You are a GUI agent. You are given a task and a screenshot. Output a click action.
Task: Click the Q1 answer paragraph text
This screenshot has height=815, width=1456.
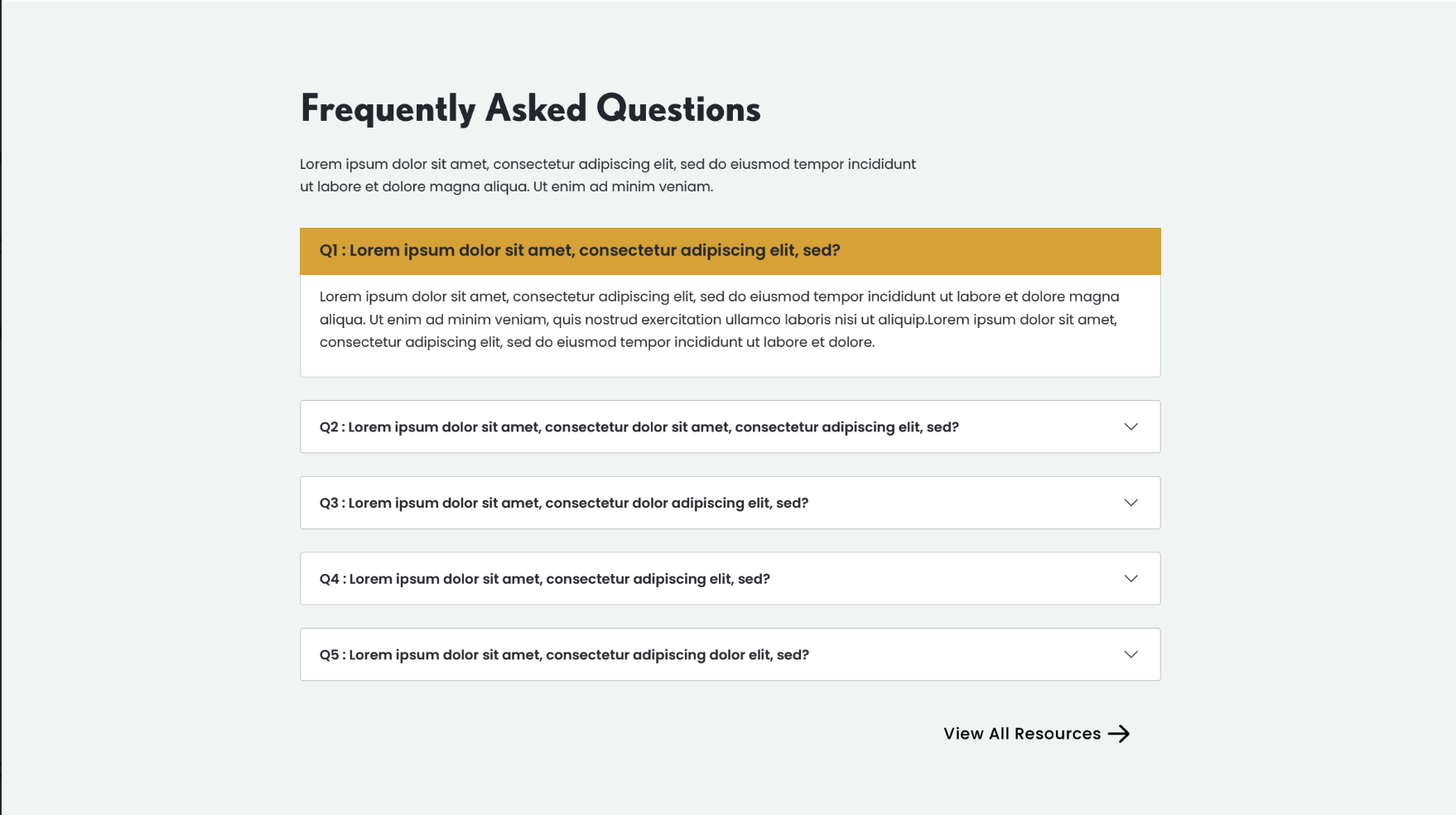coord(719,319)
